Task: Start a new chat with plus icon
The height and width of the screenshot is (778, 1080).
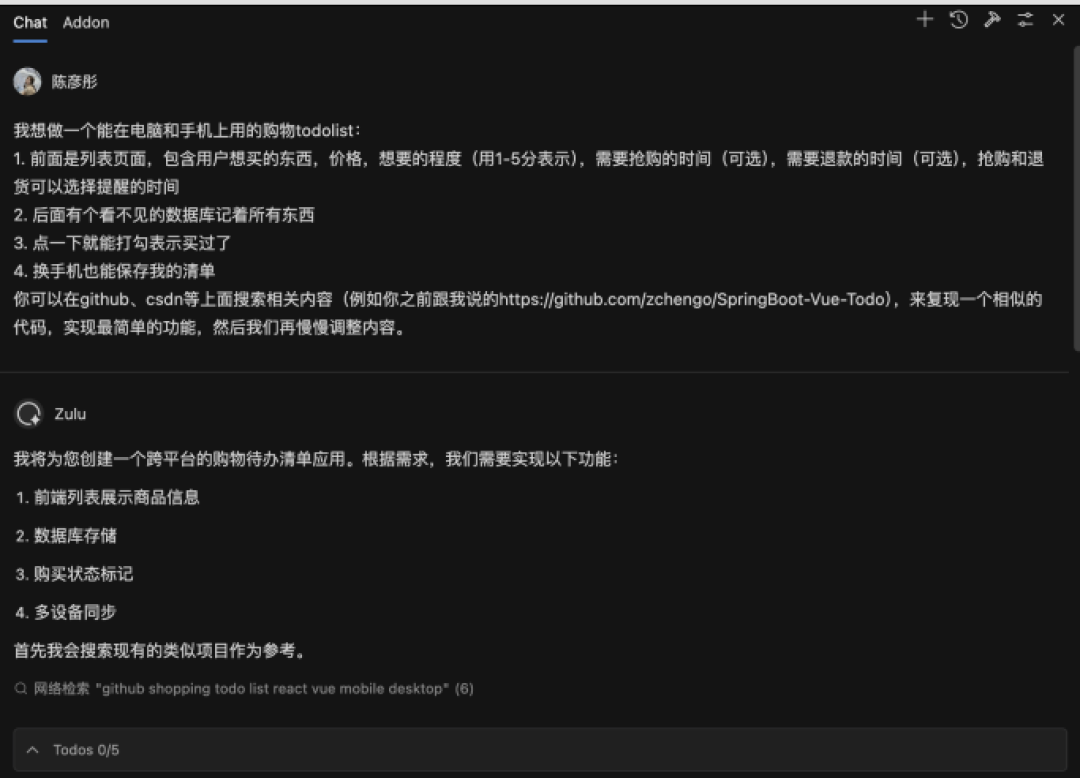Action: click(x=924, y=20)
